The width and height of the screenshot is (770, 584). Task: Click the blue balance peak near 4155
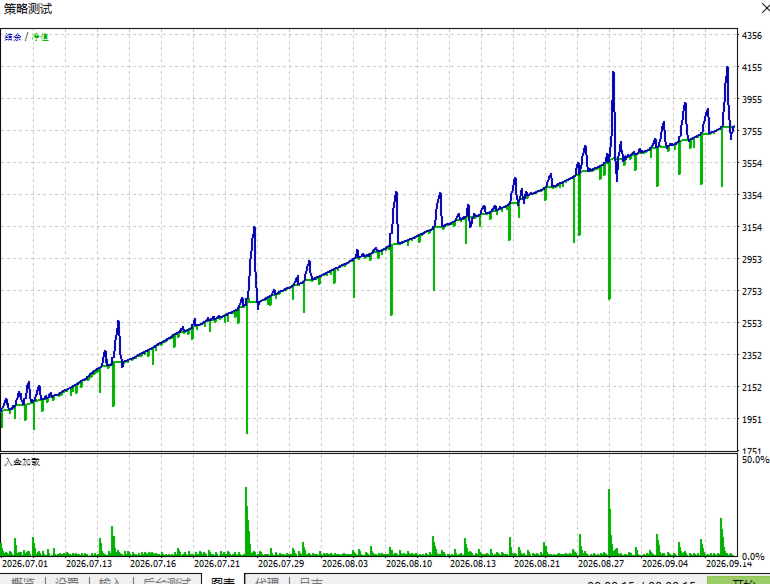727,69
